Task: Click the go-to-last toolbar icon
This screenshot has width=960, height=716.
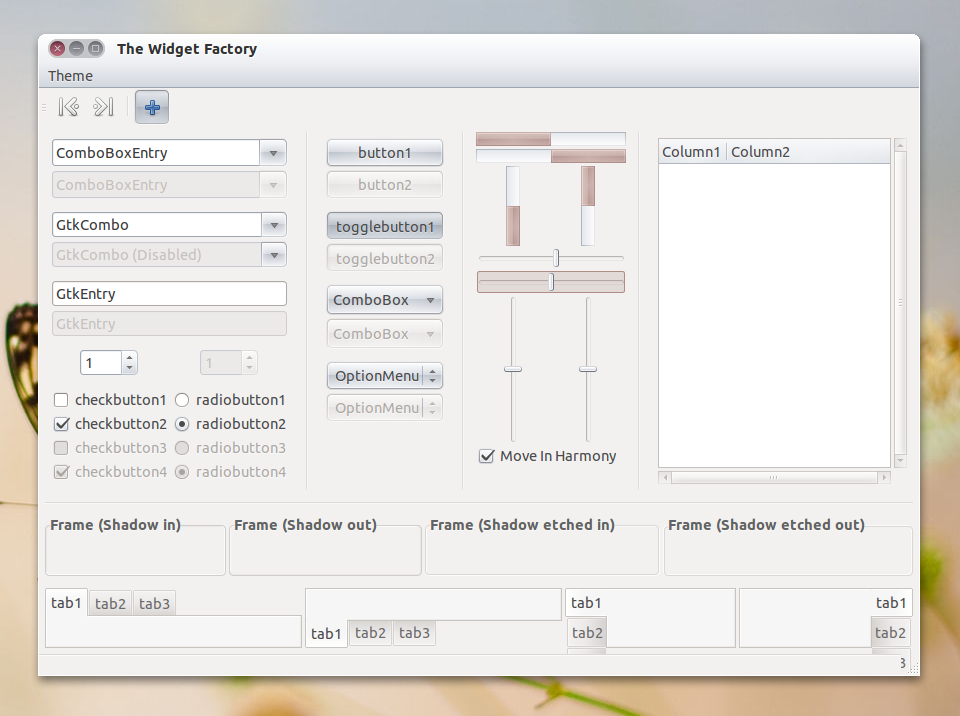Action: (103, 107)
